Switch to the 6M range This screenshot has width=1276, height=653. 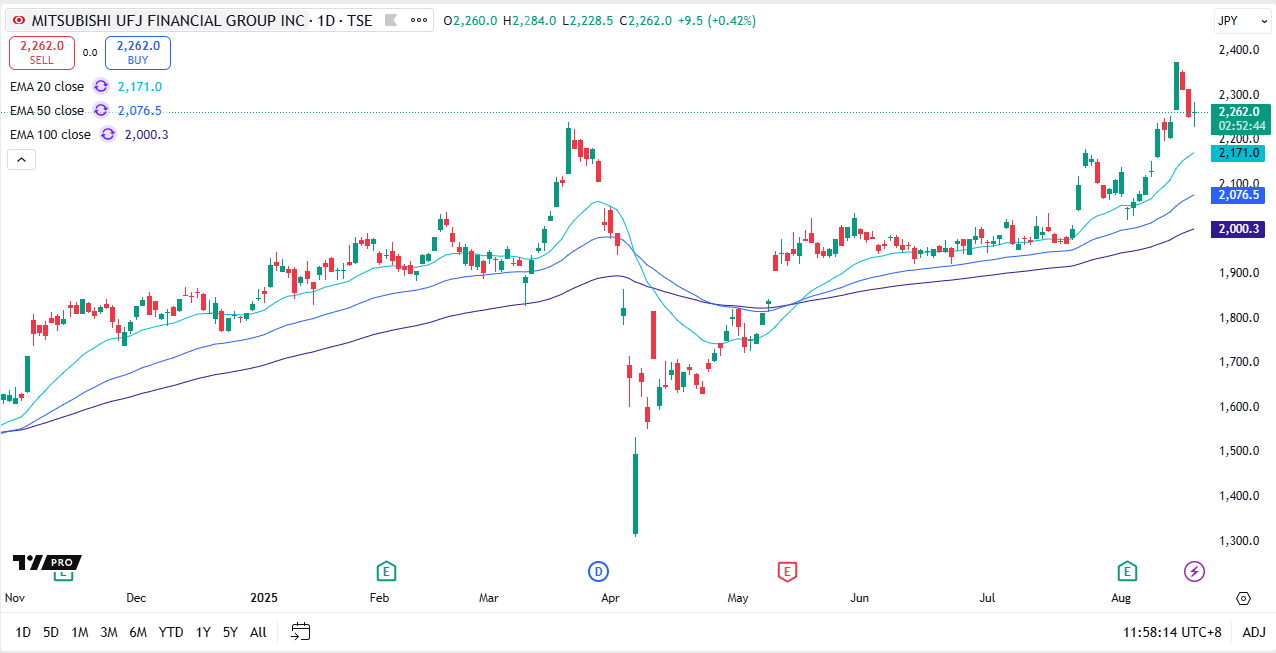138,632
